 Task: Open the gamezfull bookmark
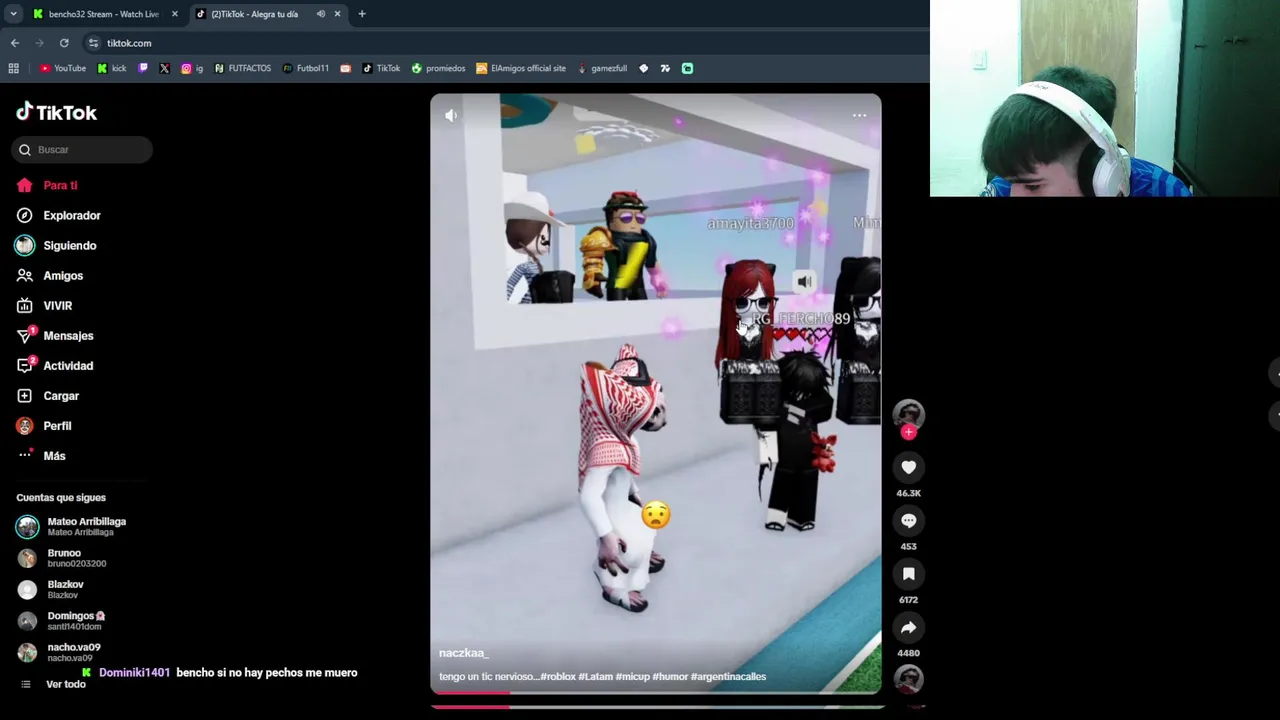(x=601, y=68)
